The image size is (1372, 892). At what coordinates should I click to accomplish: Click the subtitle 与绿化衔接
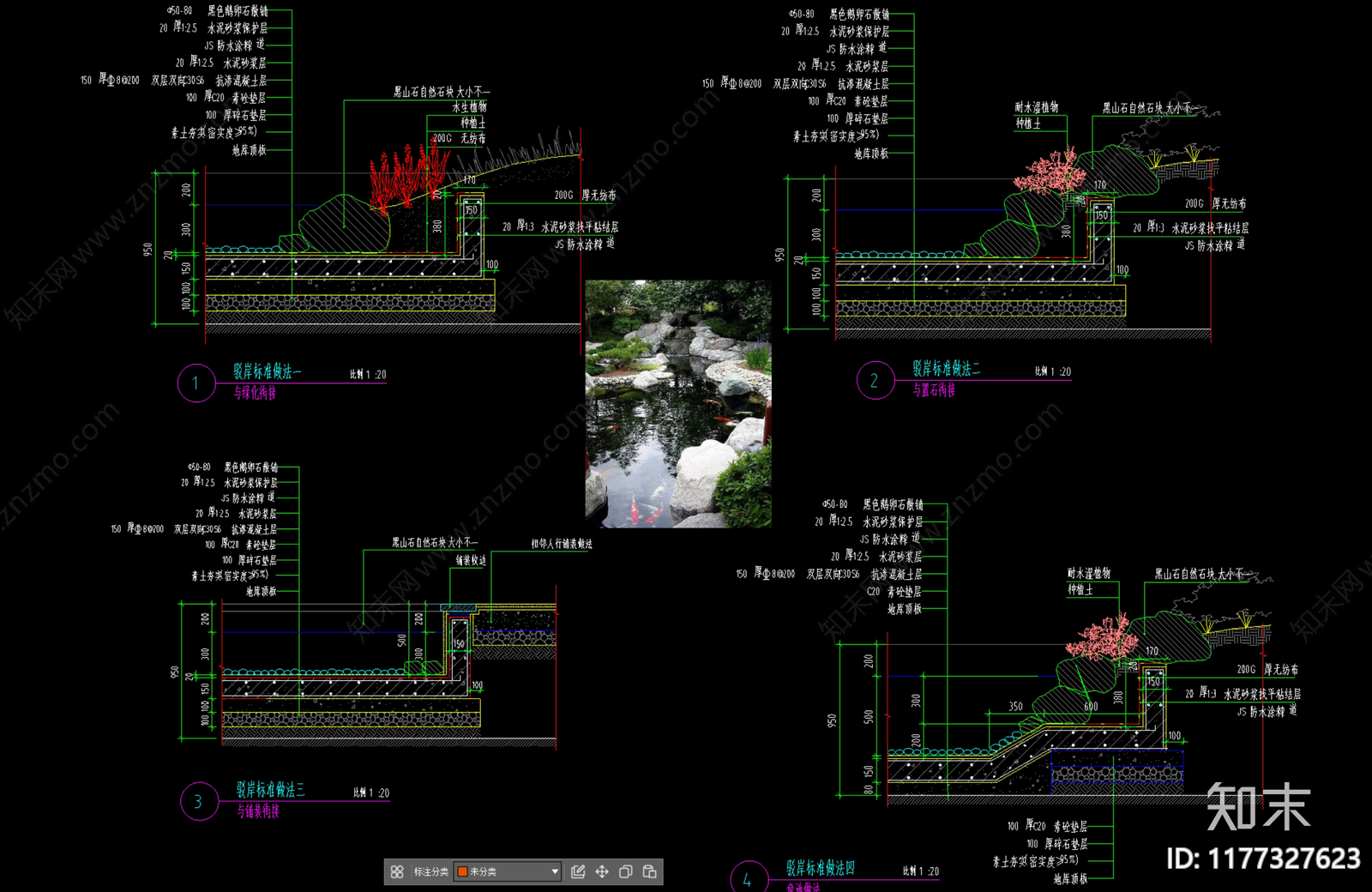click(255, 393)
